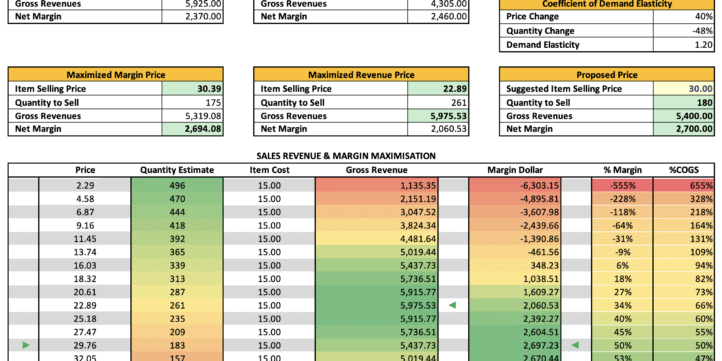
Task: Click the Price column header
Action: pos(85,170)
